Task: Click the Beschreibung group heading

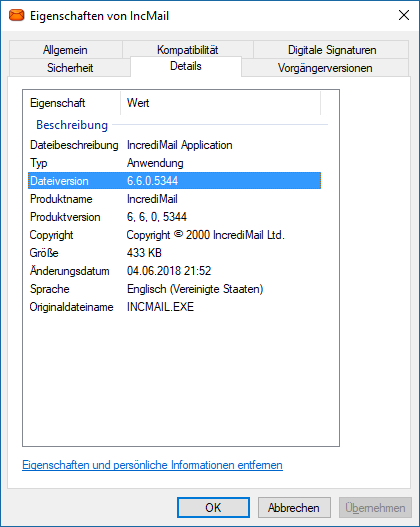Action: 72,125
